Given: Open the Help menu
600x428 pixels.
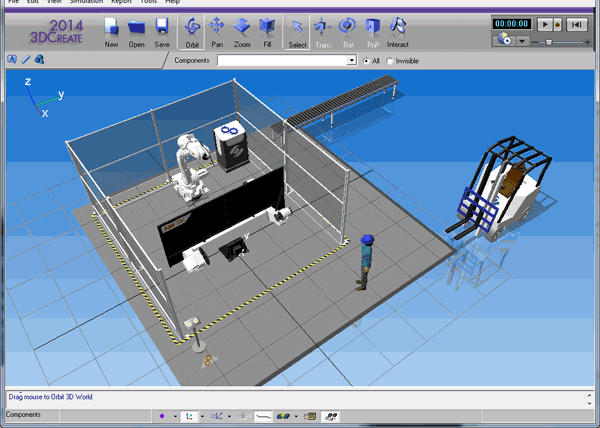Looking at the screenshot, I should [173, 3].
